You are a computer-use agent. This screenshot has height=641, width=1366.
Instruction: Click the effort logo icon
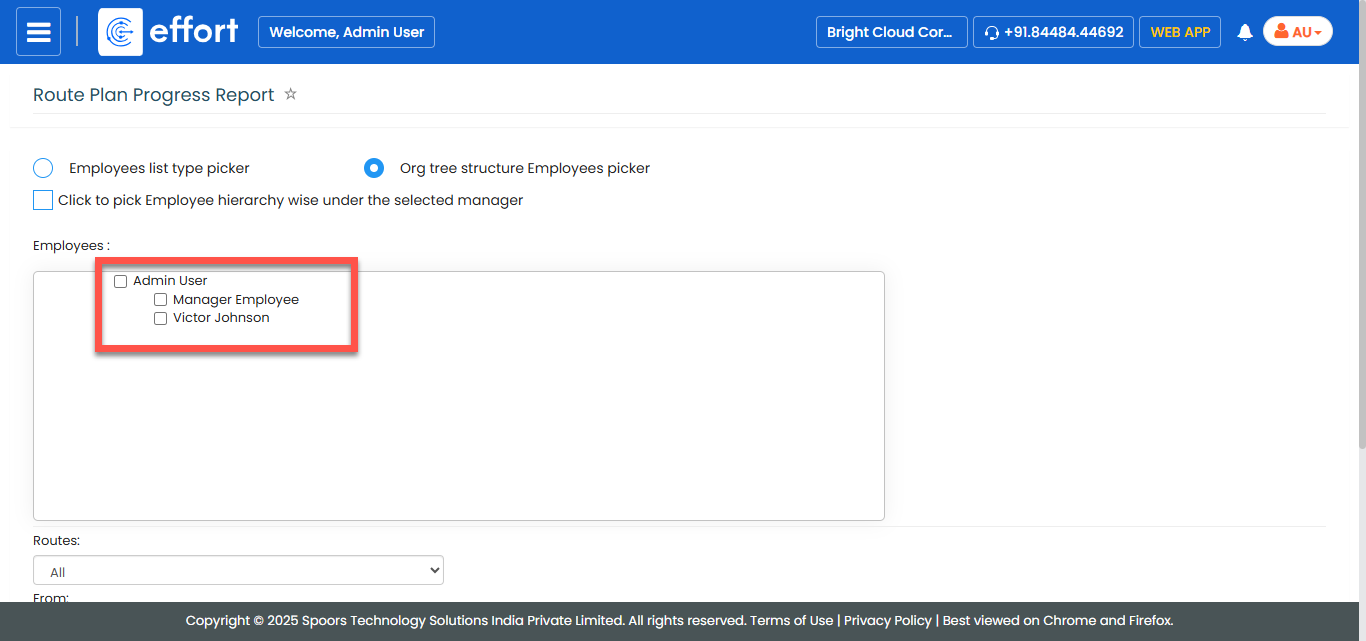tap(120, 32)
